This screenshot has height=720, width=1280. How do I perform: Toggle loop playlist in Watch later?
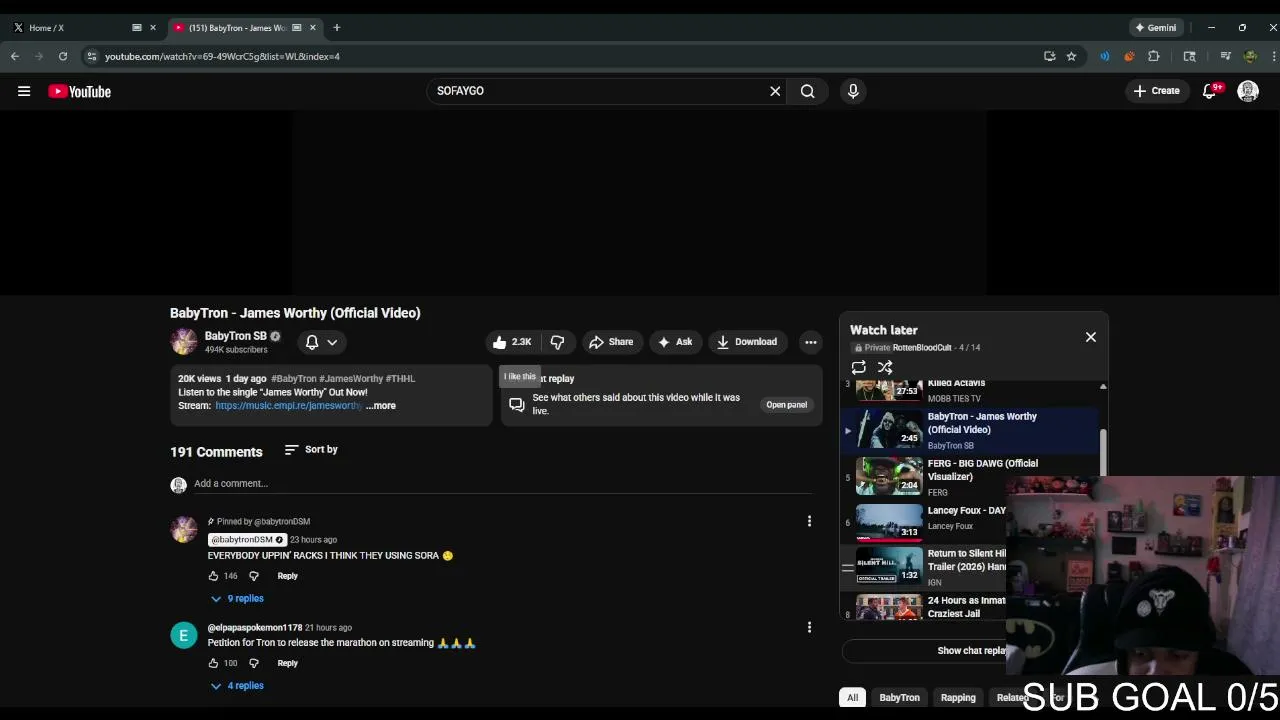(859, 367)
